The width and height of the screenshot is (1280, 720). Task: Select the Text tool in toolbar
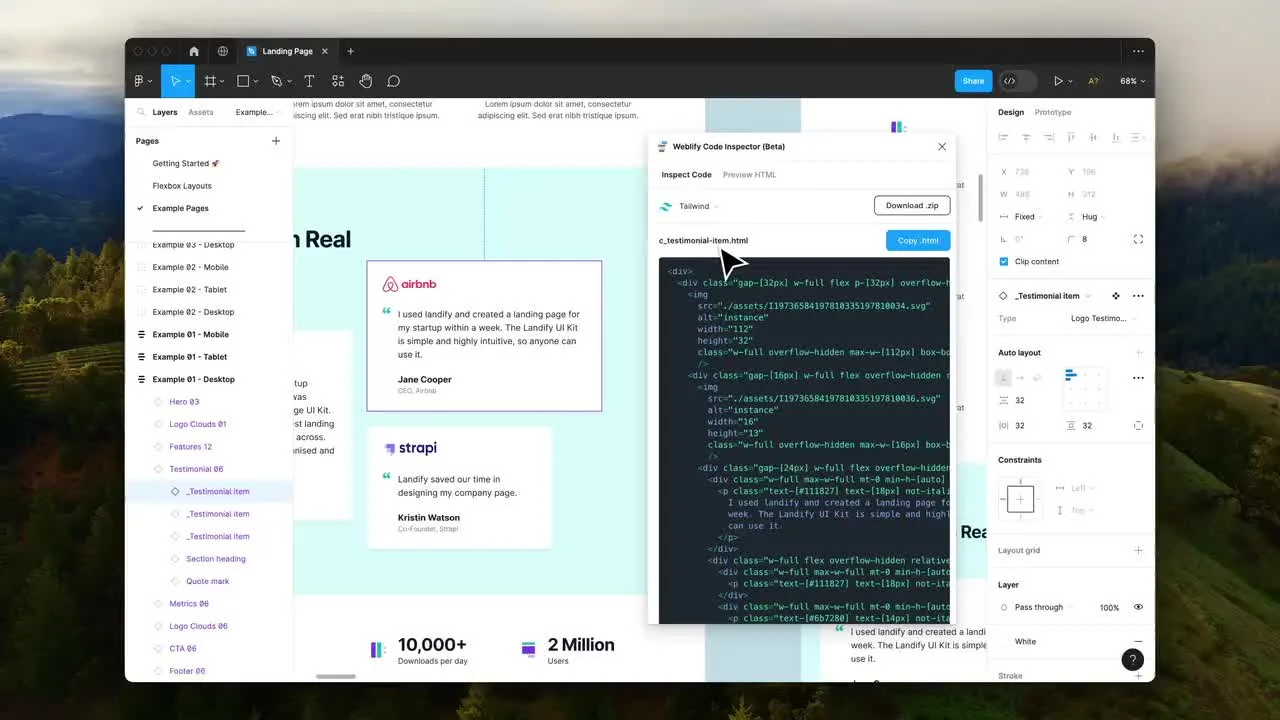309,81
